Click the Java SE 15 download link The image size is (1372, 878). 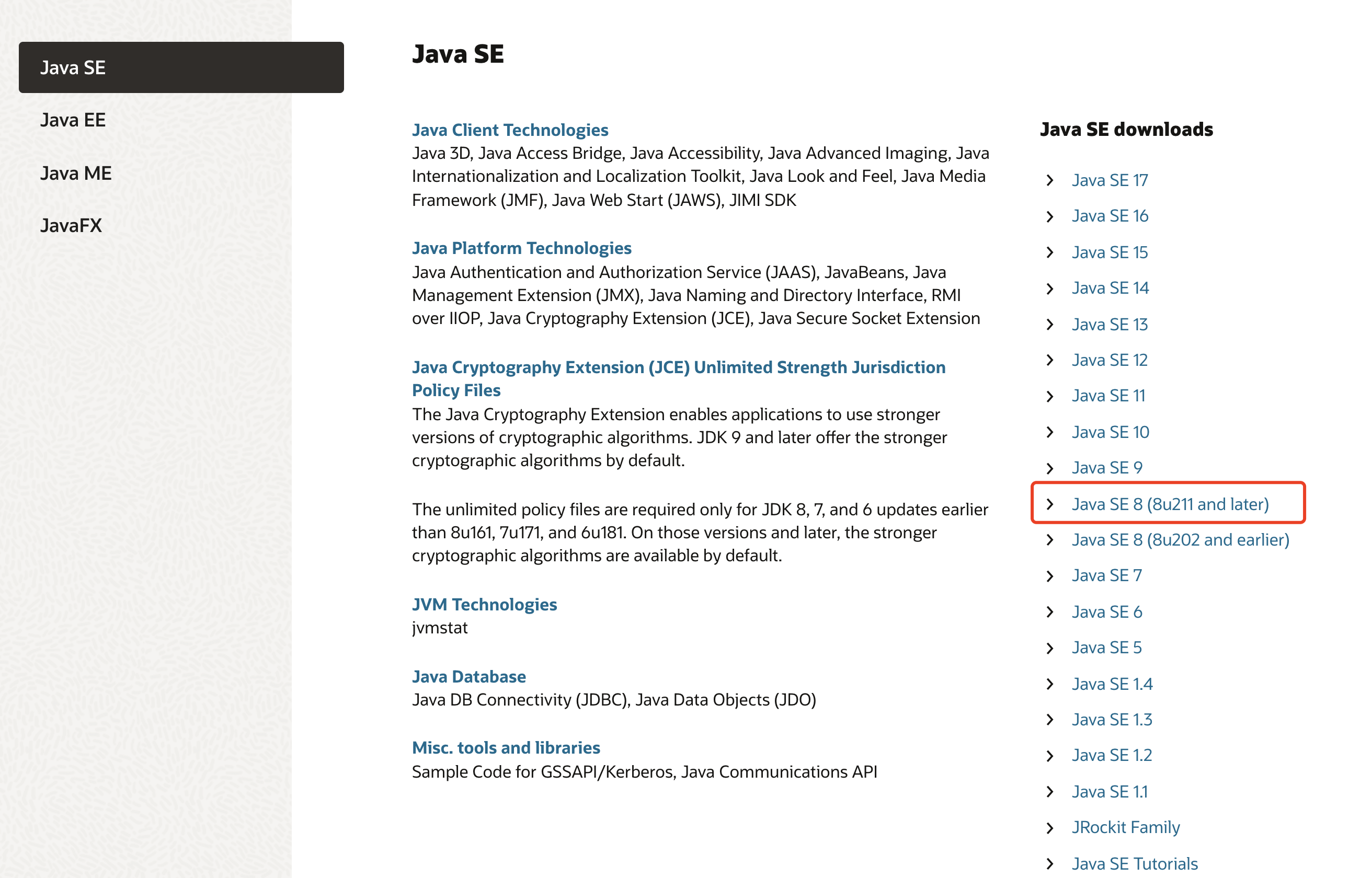(x=1110, y=252)
